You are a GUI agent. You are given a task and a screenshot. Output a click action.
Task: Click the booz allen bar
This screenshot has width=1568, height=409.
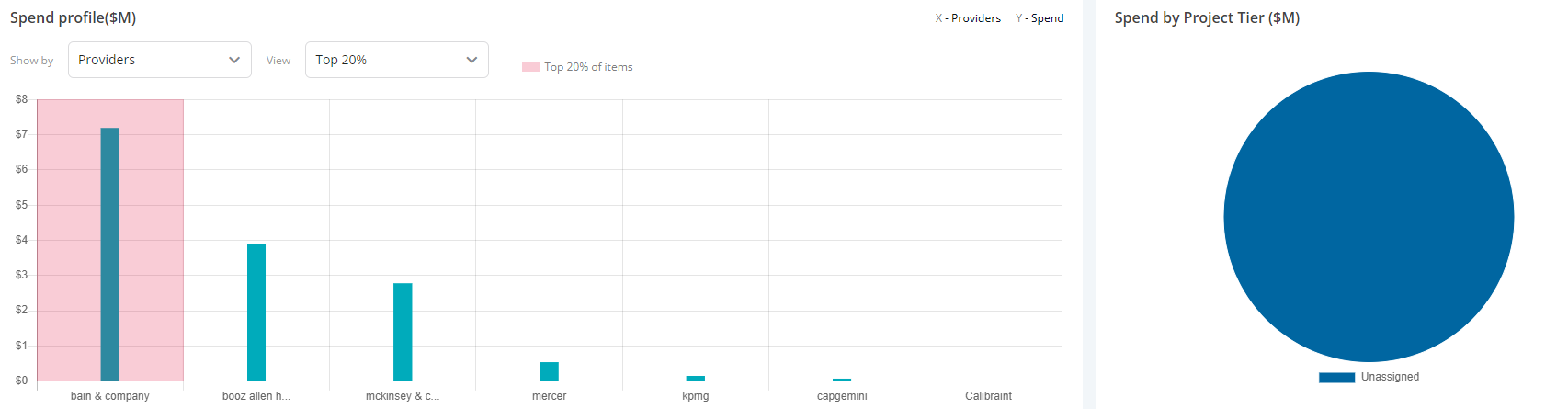coord(256,312)
